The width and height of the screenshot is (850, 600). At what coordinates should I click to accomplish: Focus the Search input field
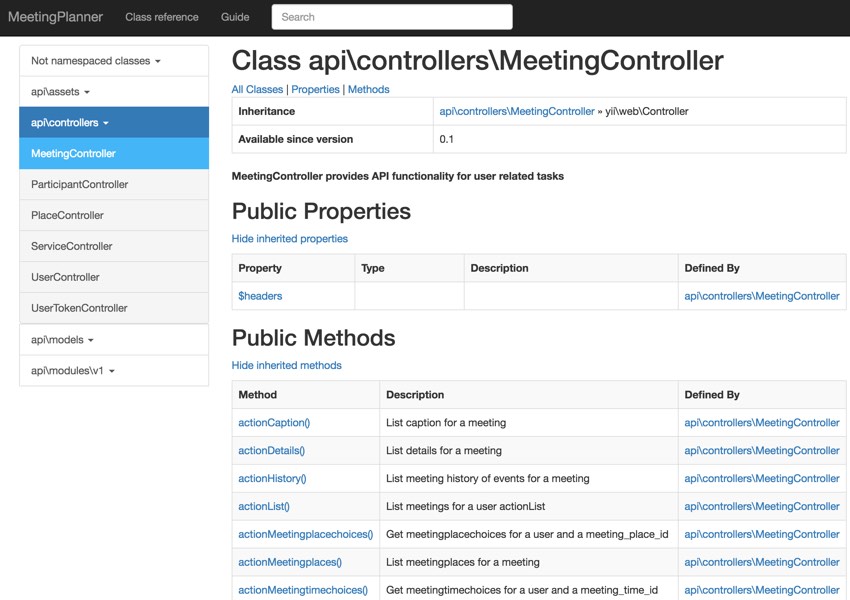tap(392, 17)
